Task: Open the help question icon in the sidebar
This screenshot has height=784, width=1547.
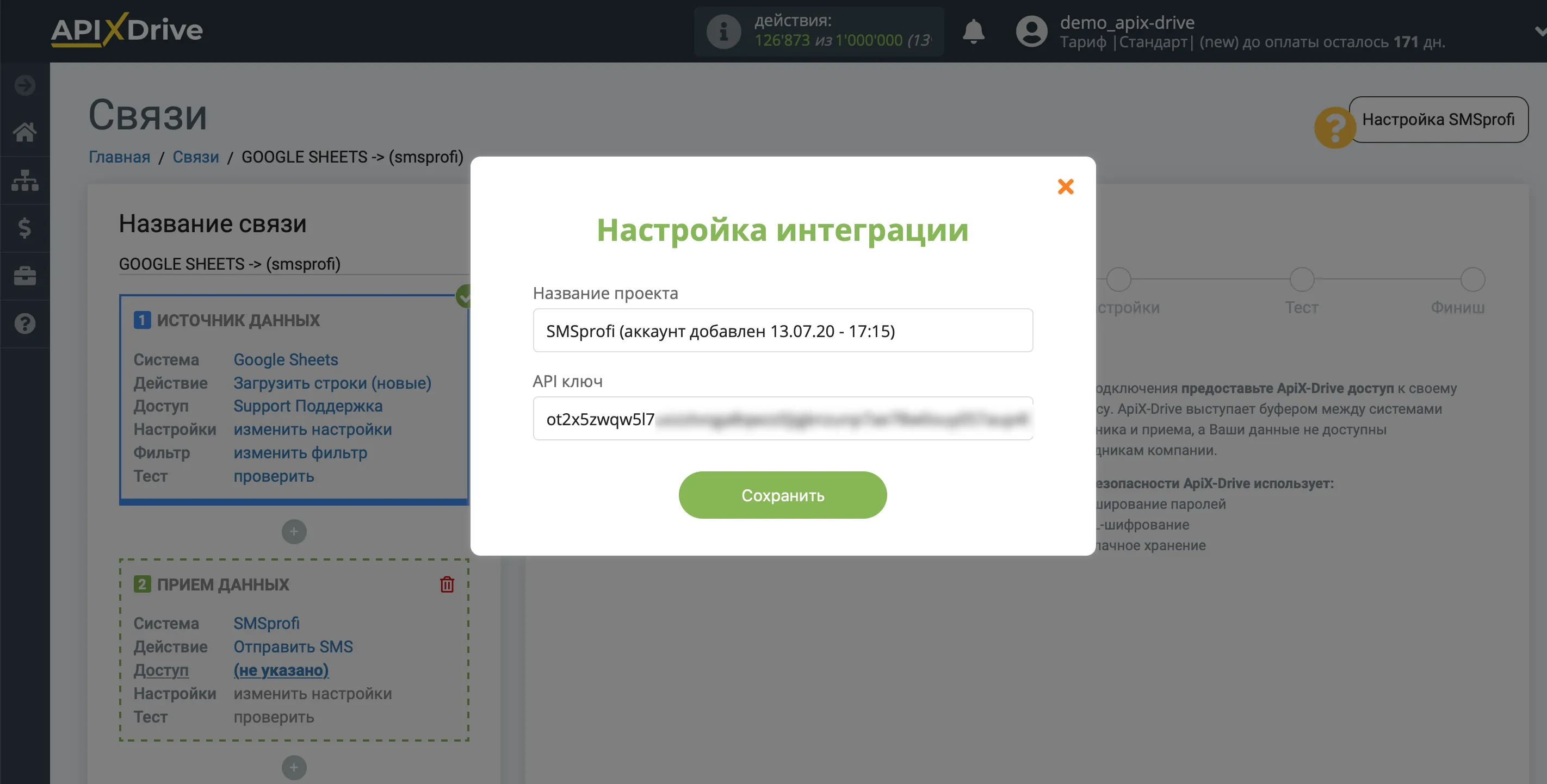Action: pyautogui.click(x=24, y=324)
